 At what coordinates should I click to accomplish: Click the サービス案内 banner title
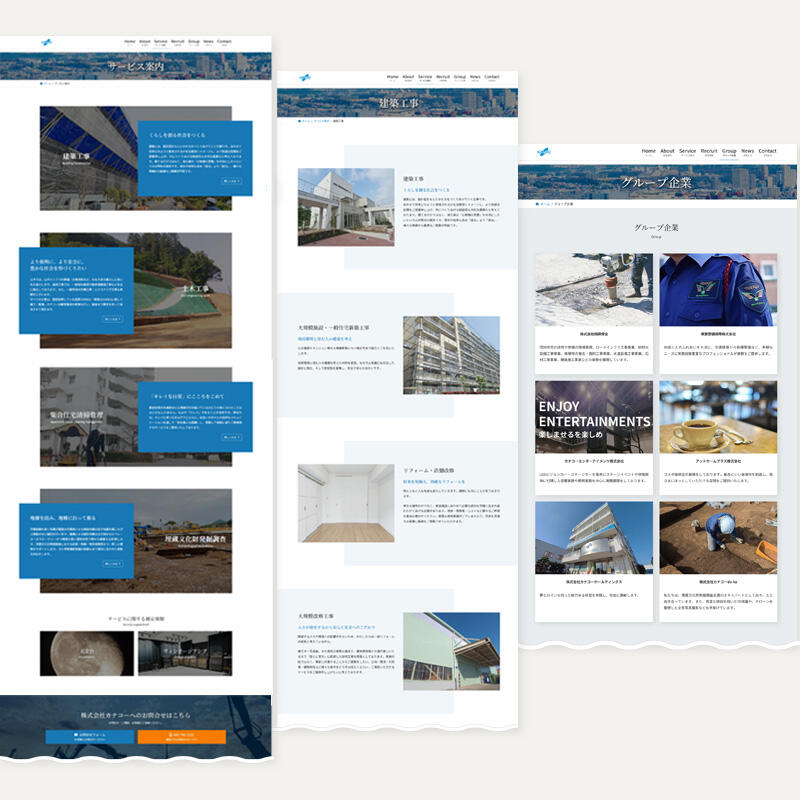coord(136,66)
